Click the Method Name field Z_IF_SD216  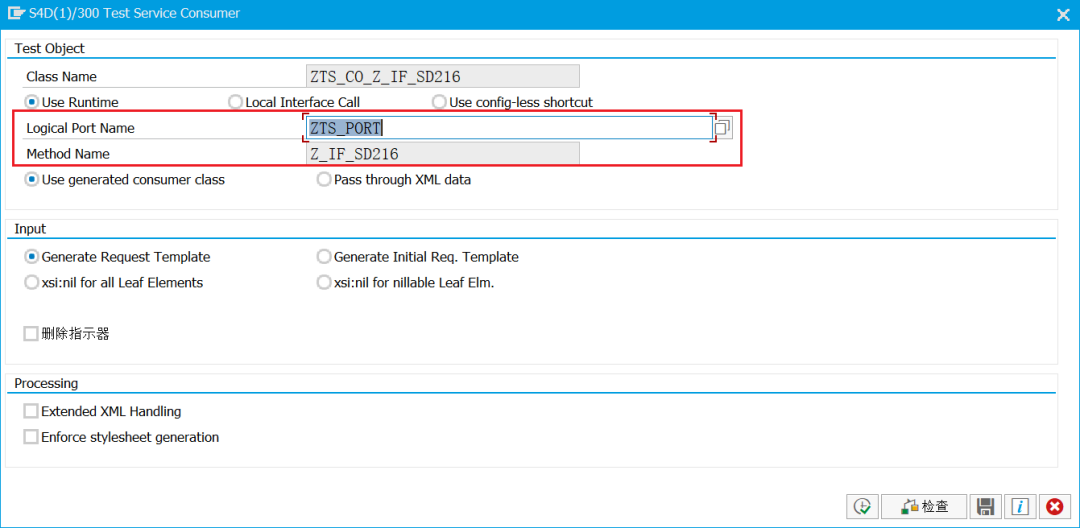point(442,154)
